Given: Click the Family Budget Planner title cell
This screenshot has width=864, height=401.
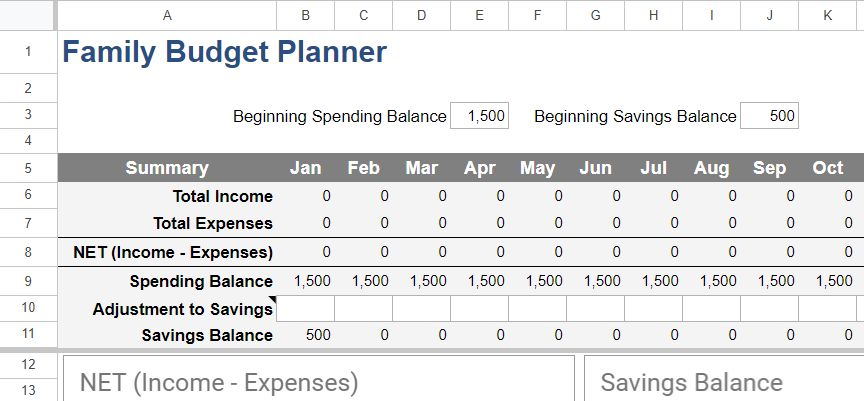Looking at the screenshot, I should 224,52.
